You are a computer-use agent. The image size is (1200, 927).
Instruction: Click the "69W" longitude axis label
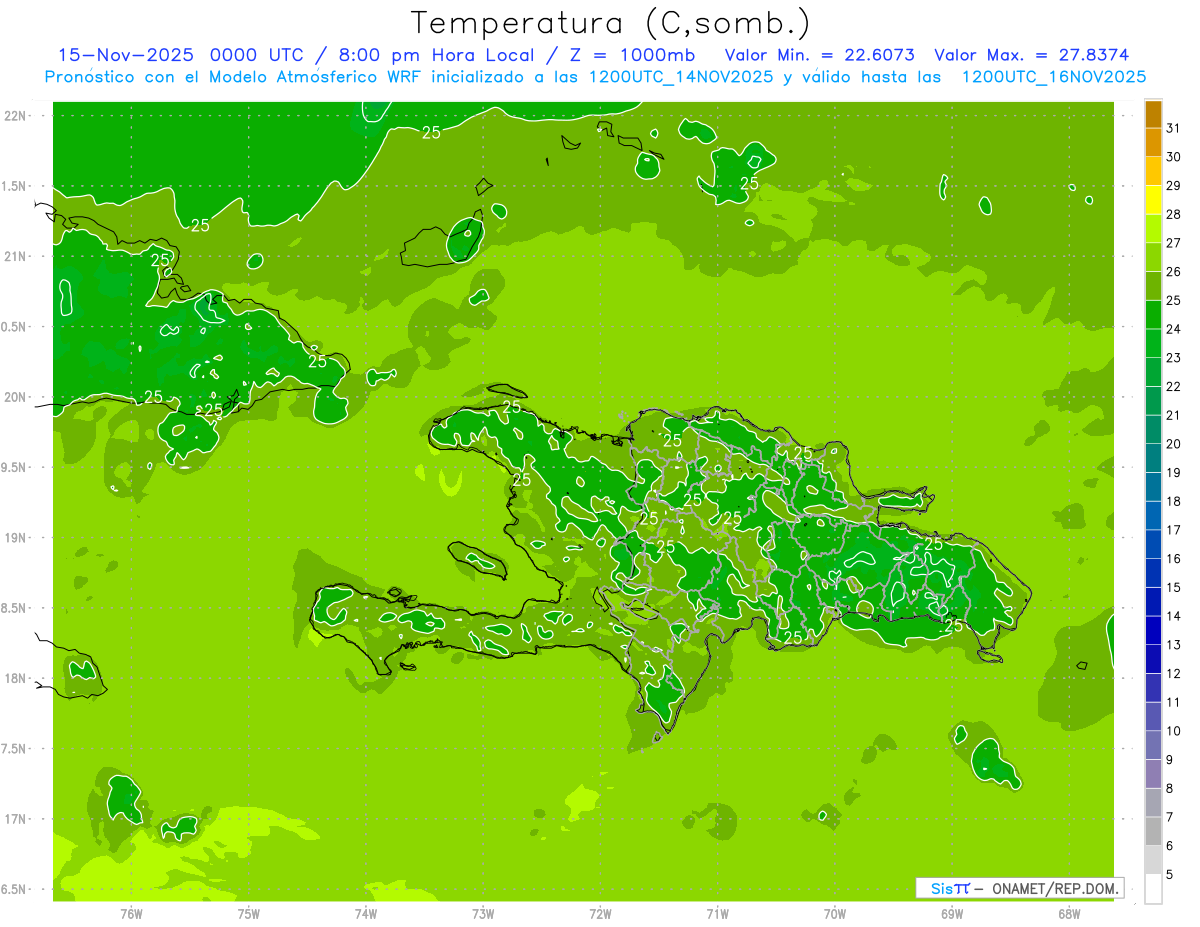coord(952,914)
